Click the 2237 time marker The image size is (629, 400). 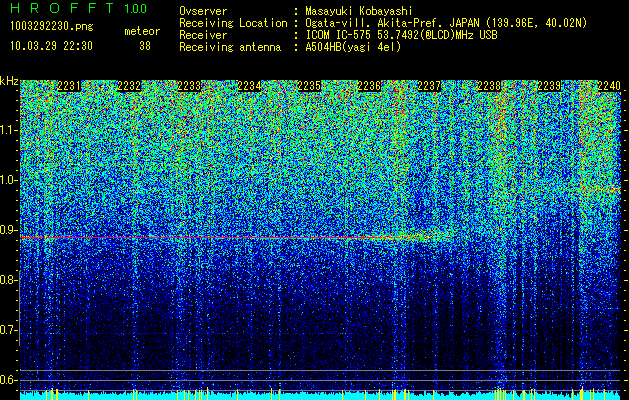point(430,86)
